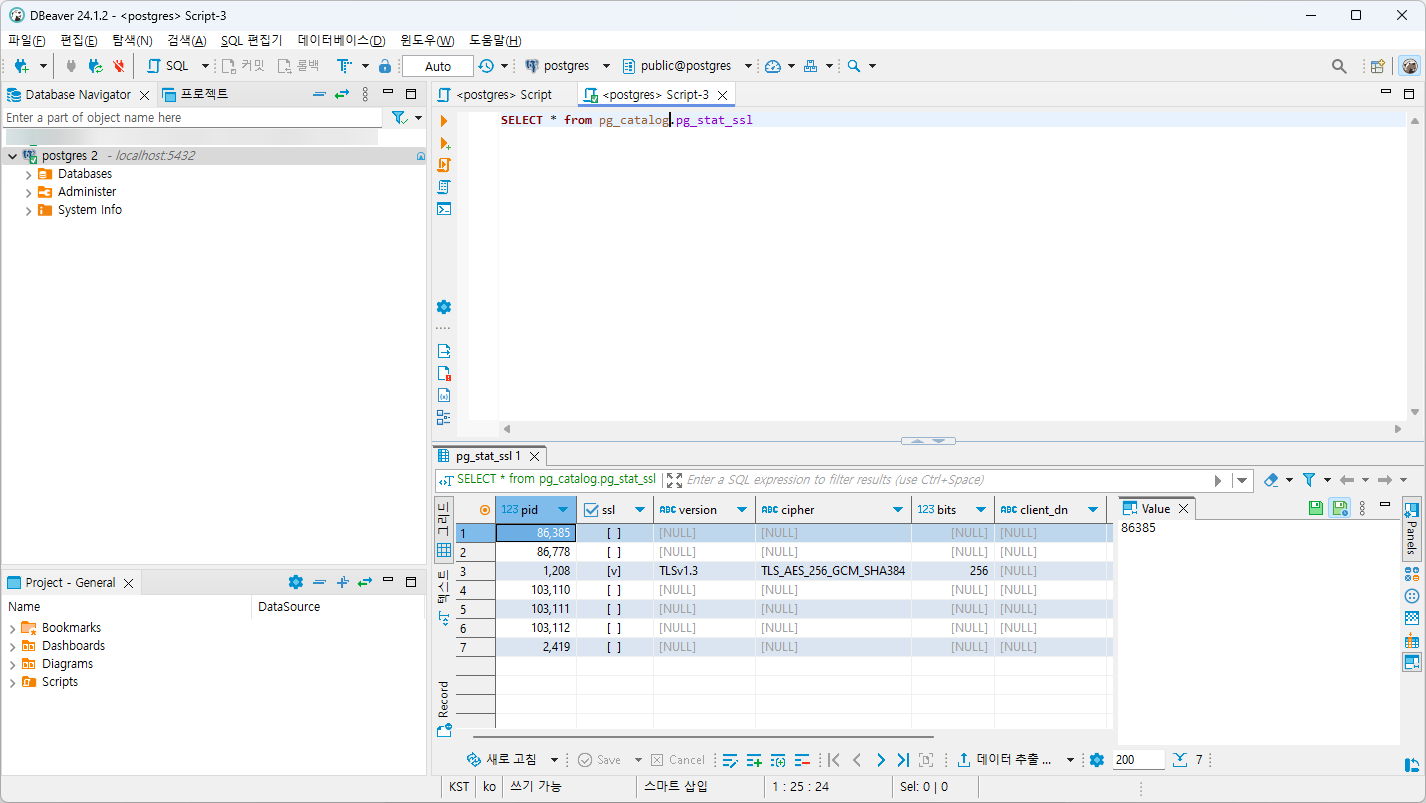Click the TLS_AES_256_GCM_SHA384 cipher cell
The height and width of the screenshot is (803, 1426).
(833, 571)
